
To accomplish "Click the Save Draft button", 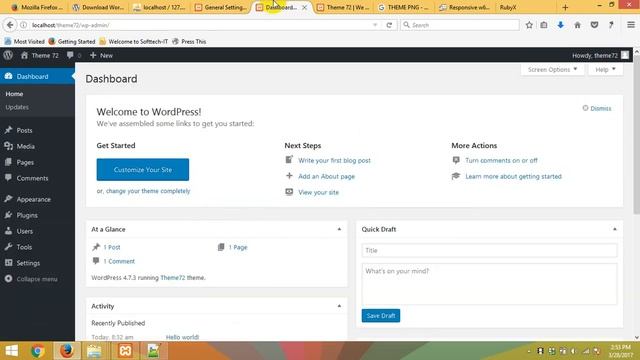I will [381, 316].
